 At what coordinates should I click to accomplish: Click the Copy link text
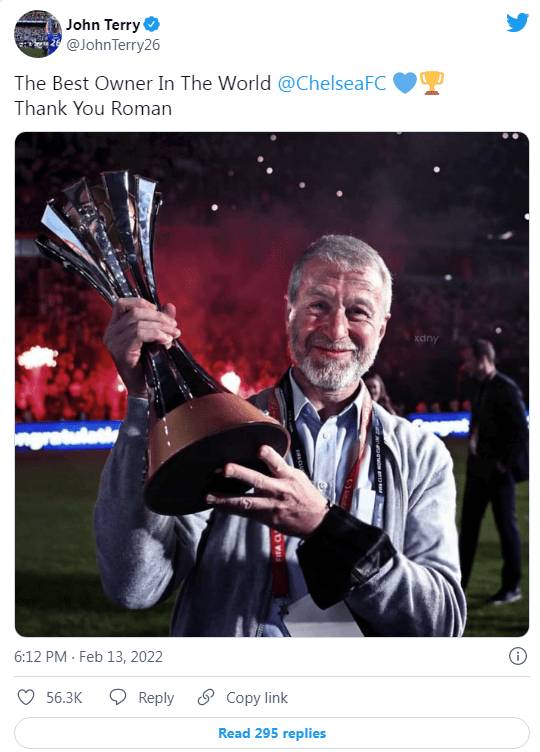coord(257,698)
